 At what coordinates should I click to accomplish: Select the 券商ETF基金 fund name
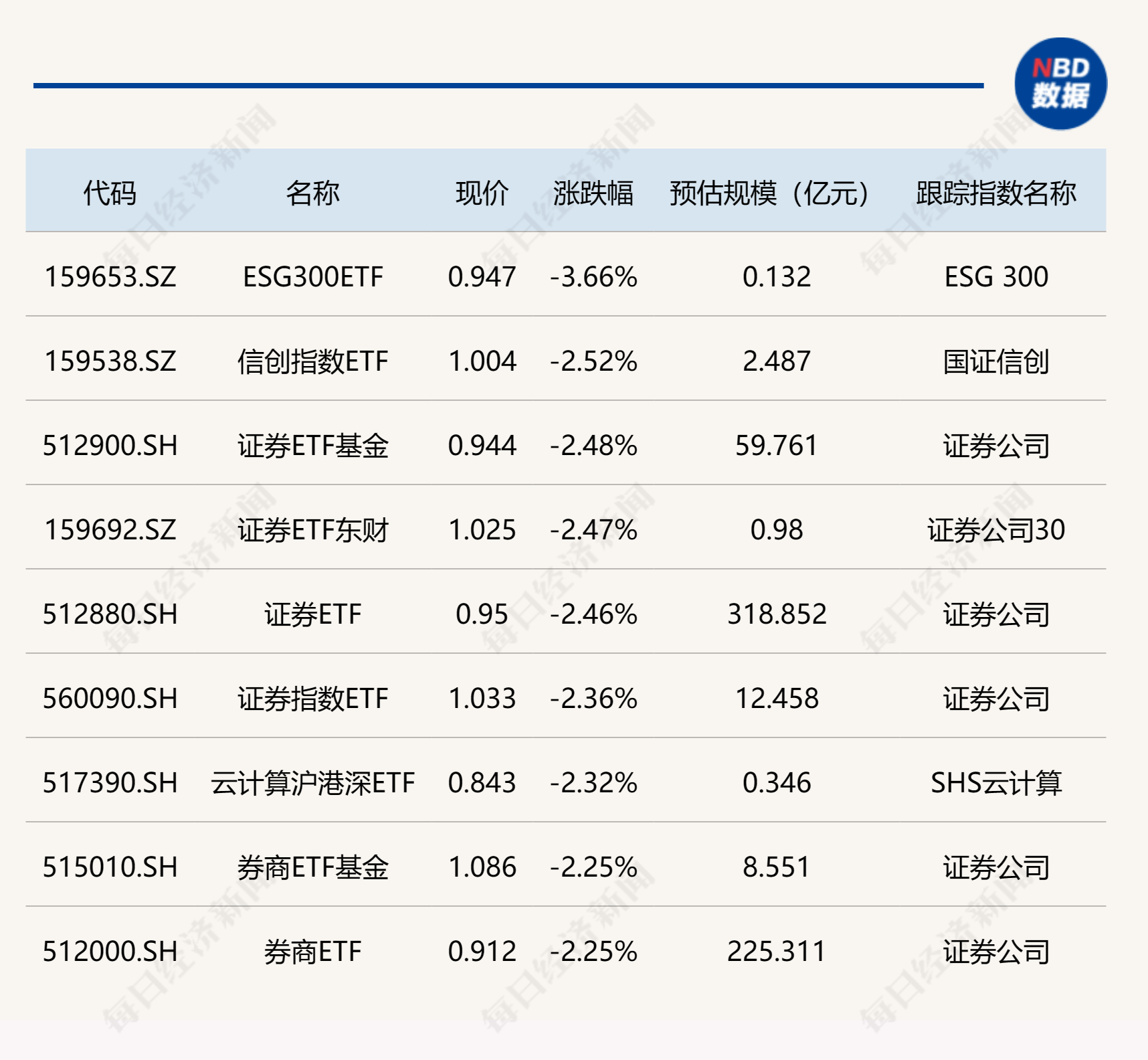tap(312, 867)
